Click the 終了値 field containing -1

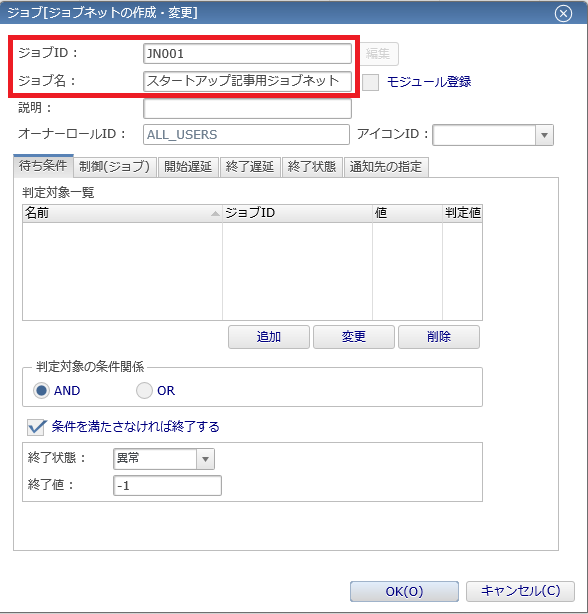[168, 486]
